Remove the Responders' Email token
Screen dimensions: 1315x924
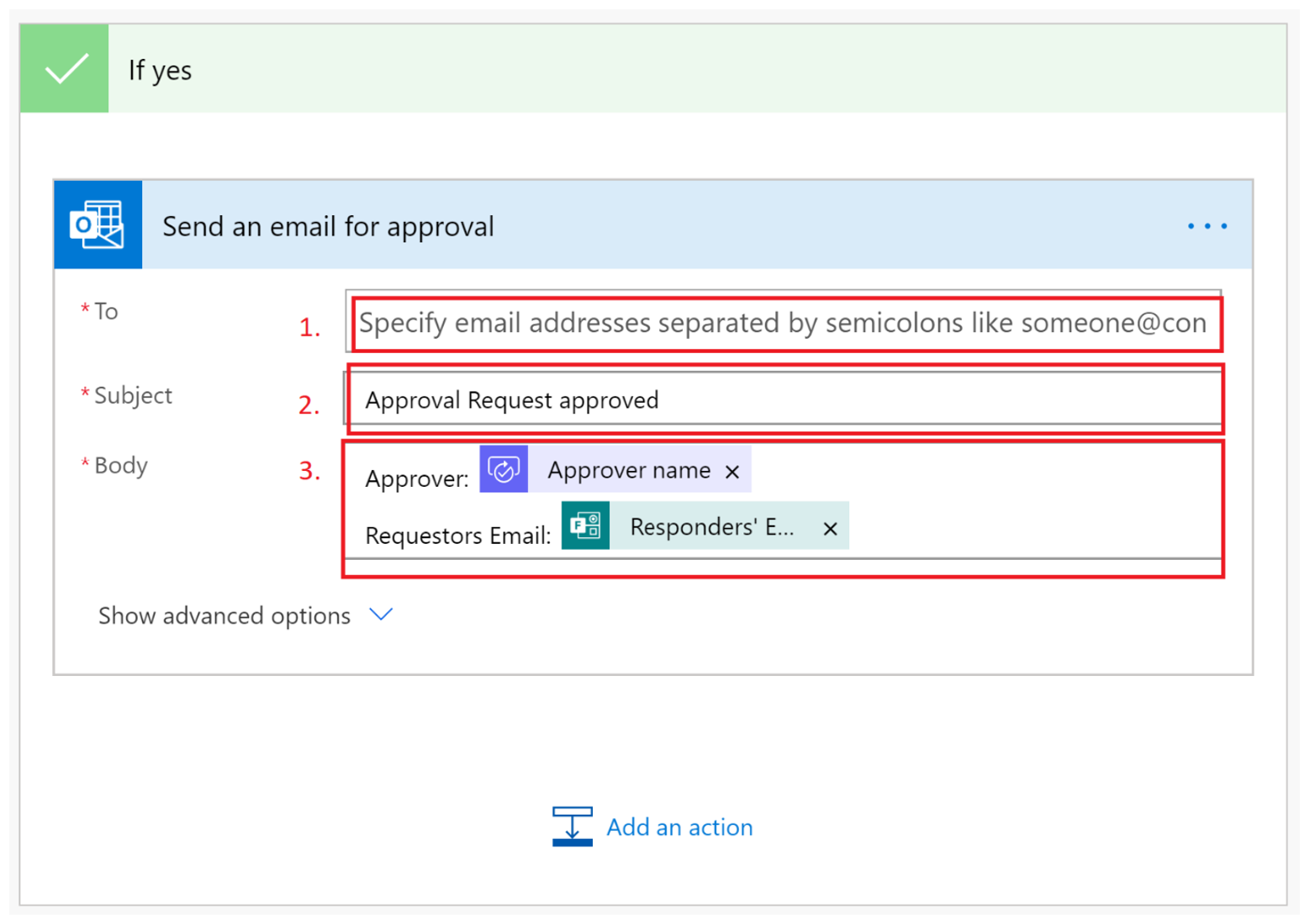(x=830, y=528)
